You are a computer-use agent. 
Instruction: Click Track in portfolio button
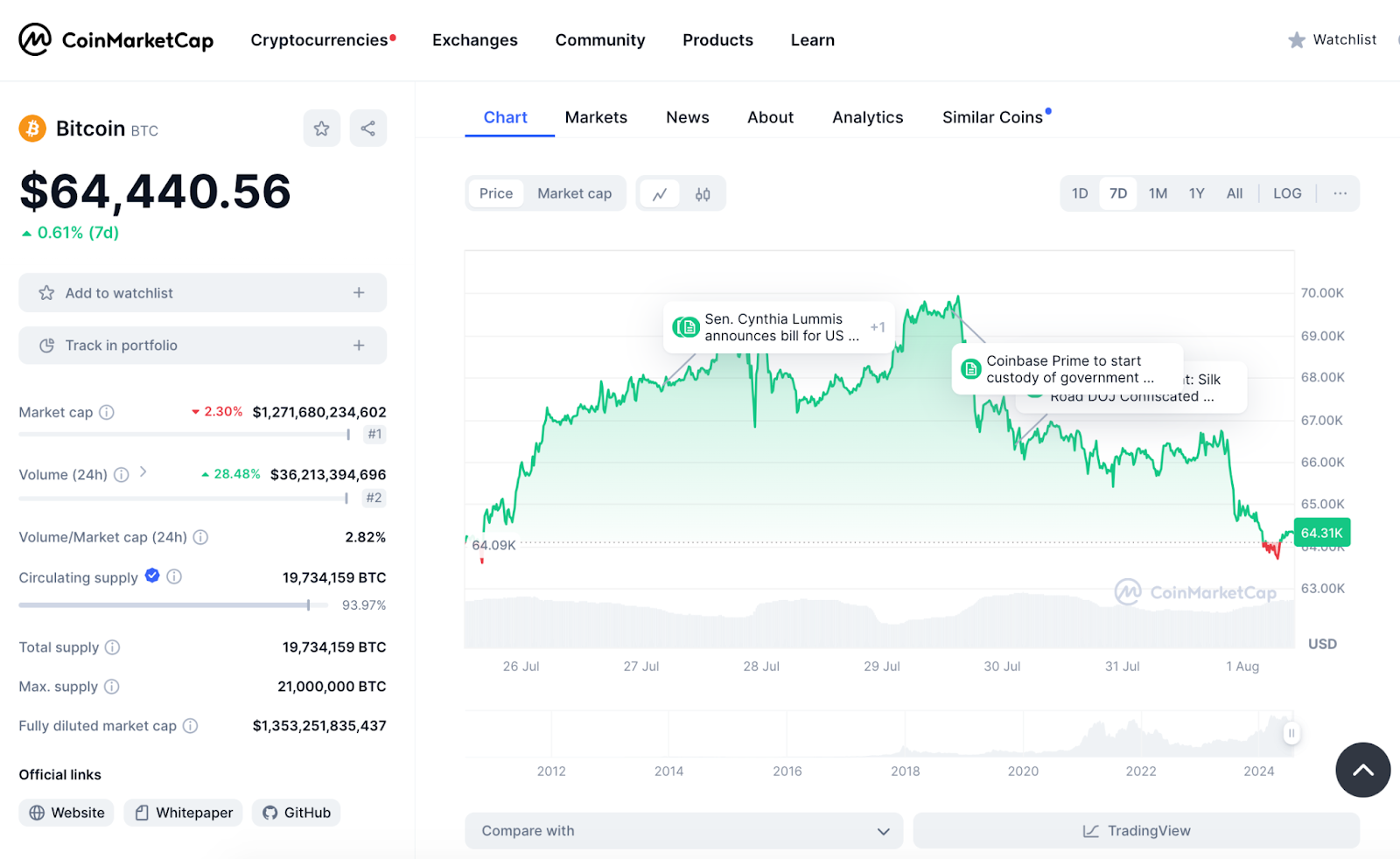click(203, 346)
